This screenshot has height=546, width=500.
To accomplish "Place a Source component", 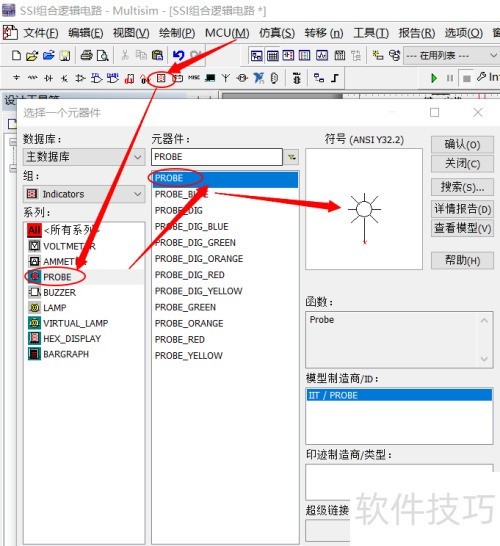I will (16, 78).
